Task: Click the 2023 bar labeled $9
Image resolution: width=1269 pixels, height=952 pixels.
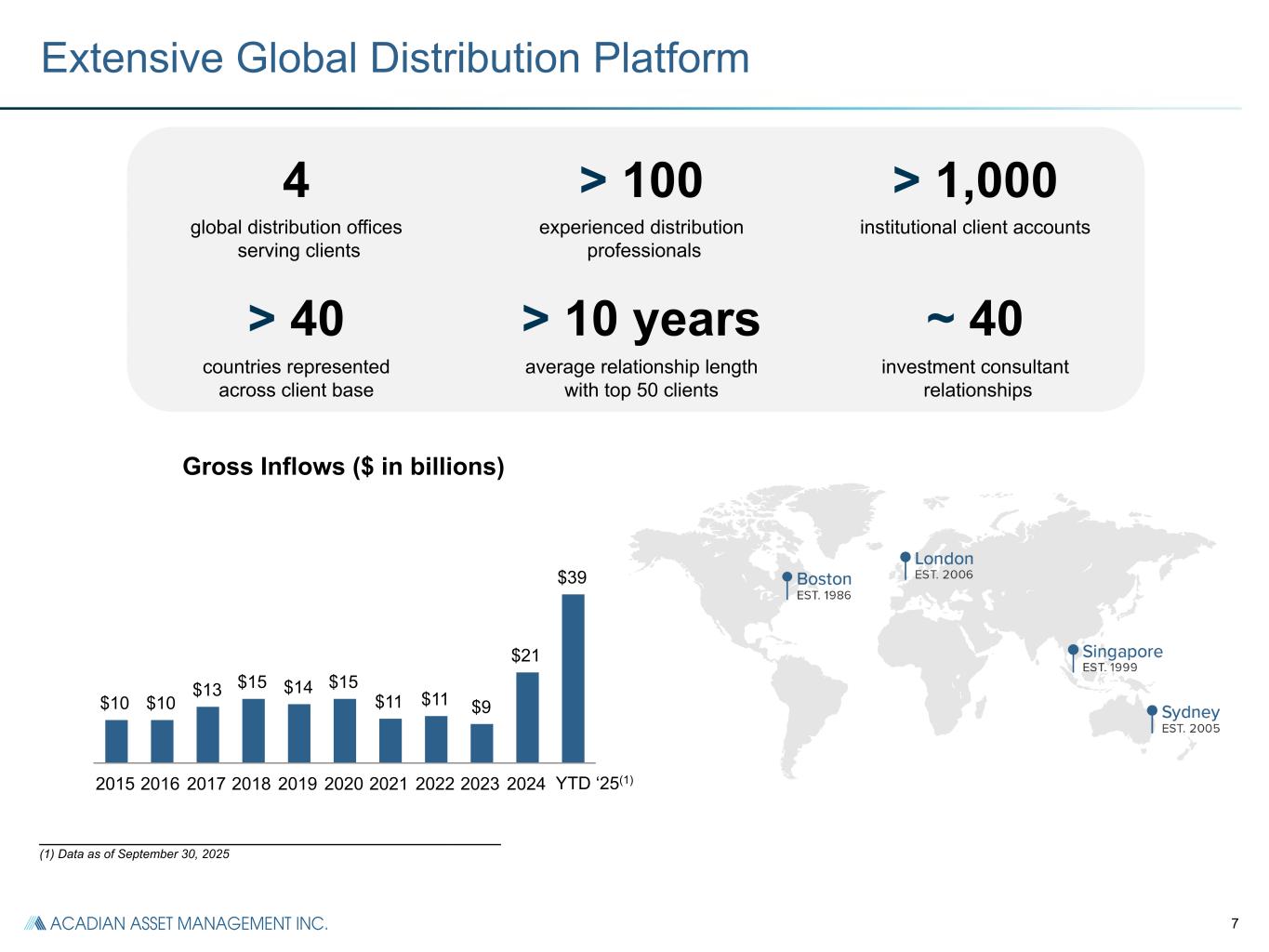Action: click(x=482, y=743)
